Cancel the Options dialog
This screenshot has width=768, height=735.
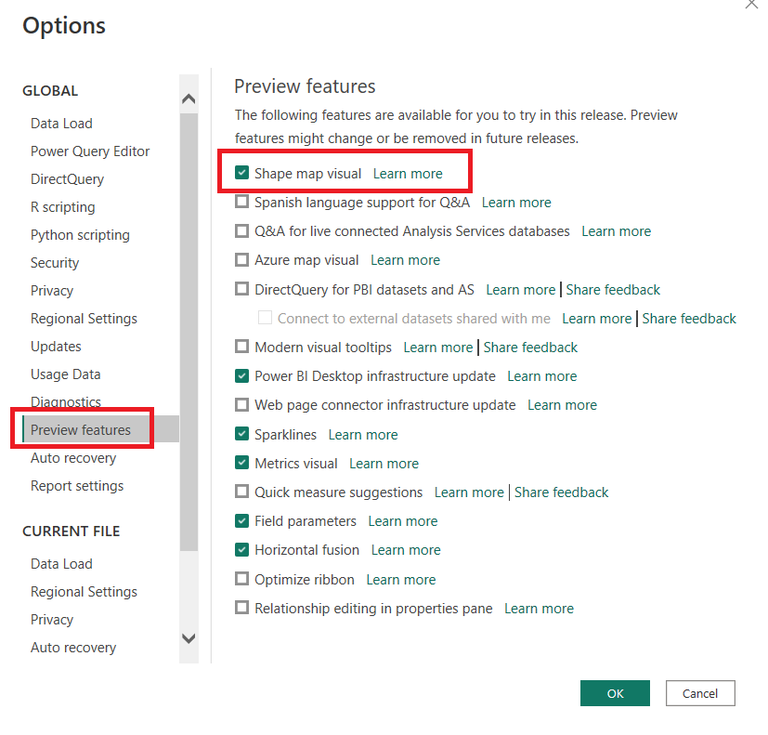(x=700, y=693)
